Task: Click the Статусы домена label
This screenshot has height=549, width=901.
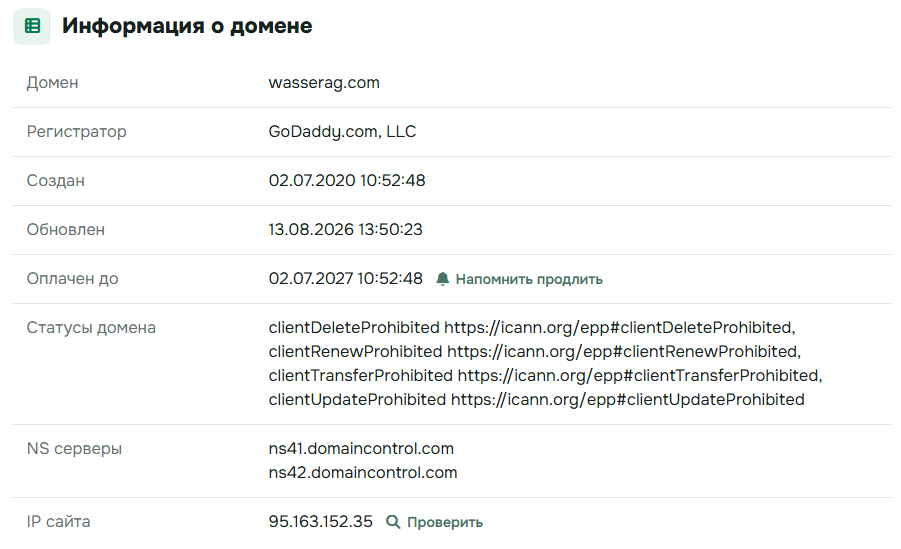Action: [x=91, y=328]
